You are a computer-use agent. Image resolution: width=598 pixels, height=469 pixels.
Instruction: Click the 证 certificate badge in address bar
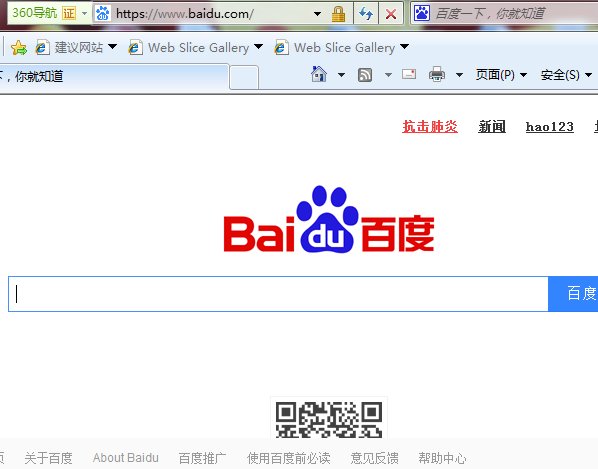pos(69,13)
